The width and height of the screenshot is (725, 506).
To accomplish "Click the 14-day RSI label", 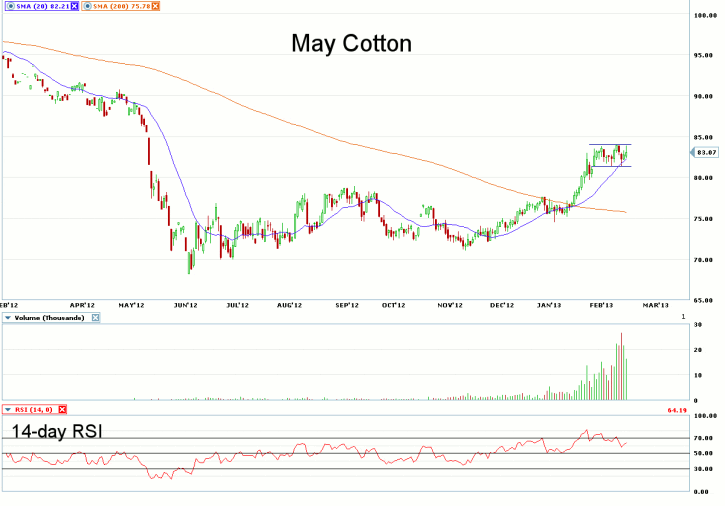I will coord(58,432).
